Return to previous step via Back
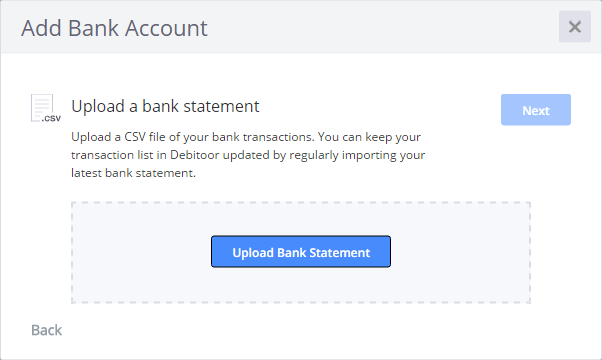This screenshot has height=360, width=602. [x=46, y=330]
